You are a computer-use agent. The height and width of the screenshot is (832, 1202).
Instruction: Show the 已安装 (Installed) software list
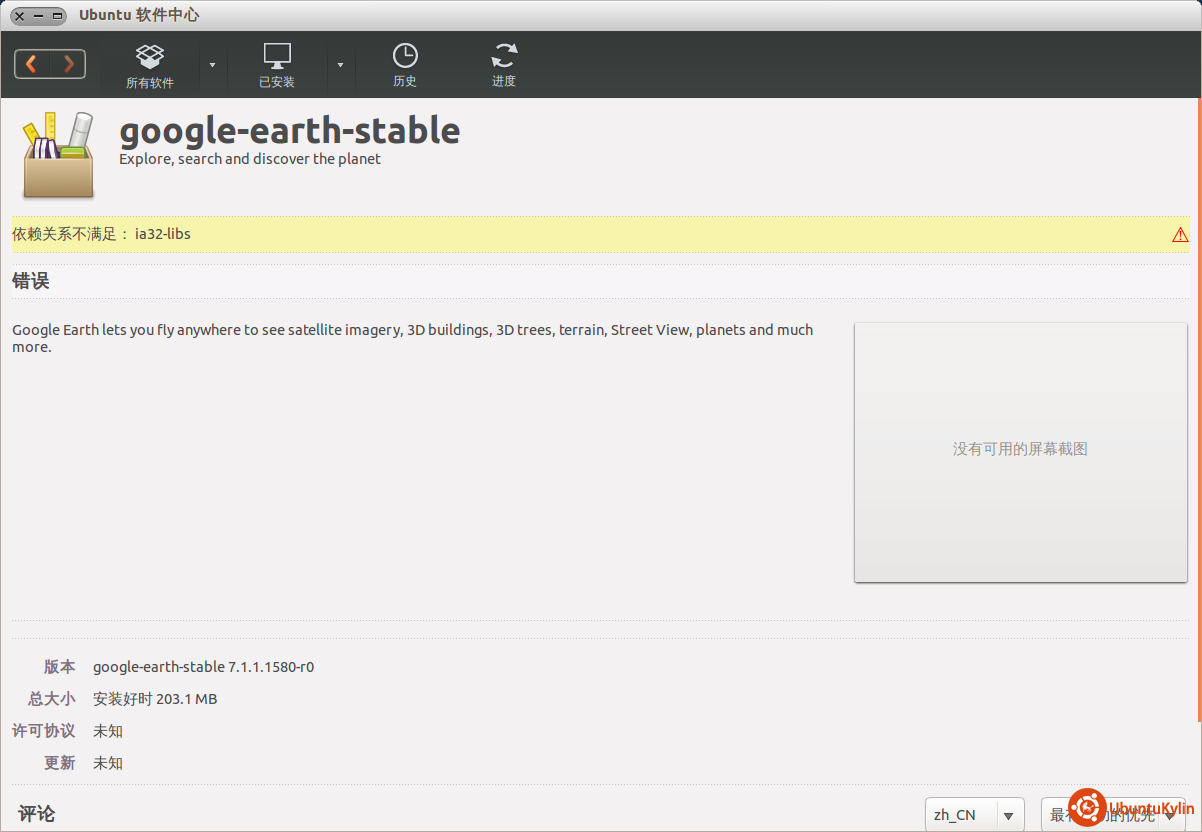pos(277,66)
